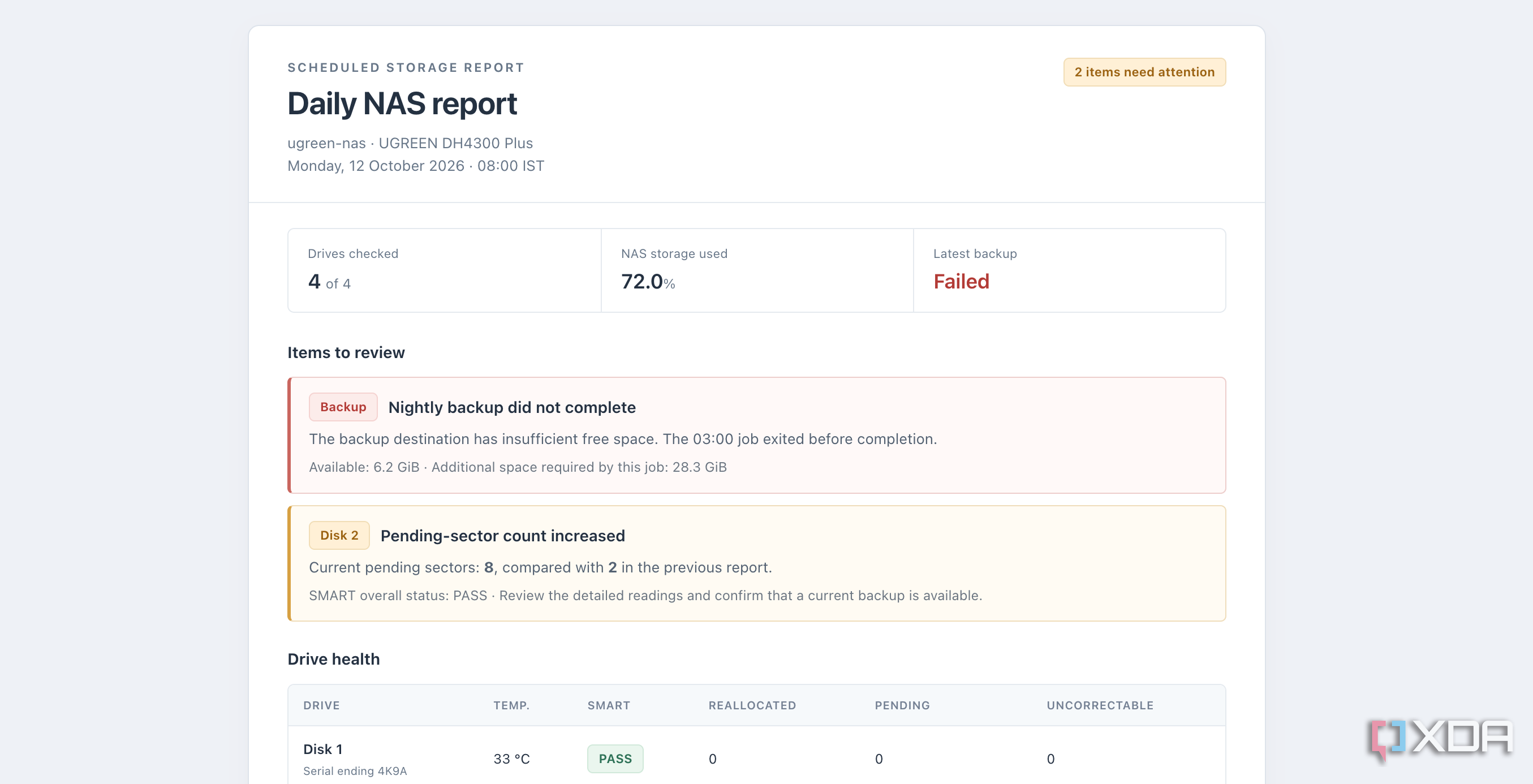Click 'Available: 6.2 GiB' detail line
Viewport: 1533px width, 784px height.
pos(518,467)
